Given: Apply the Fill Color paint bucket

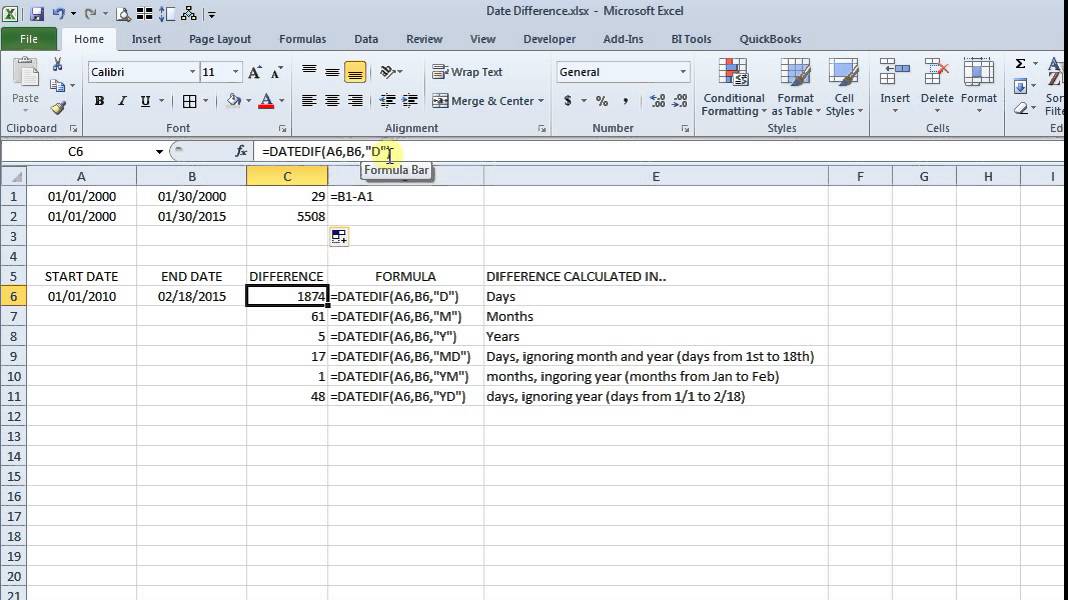Looking at the screenshot, I should click(x=234, y=101).
